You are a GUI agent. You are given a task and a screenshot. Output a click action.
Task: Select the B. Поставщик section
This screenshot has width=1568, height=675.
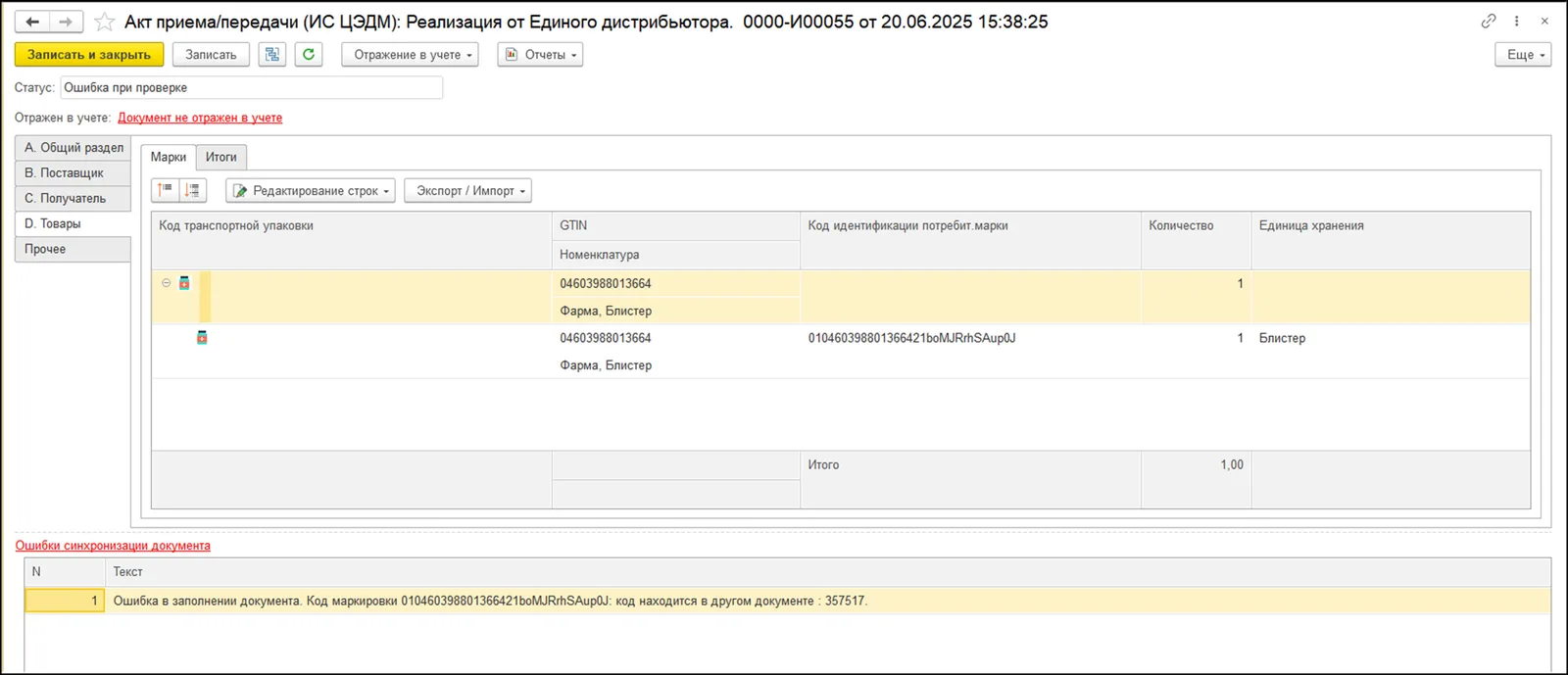click(73, 172)
